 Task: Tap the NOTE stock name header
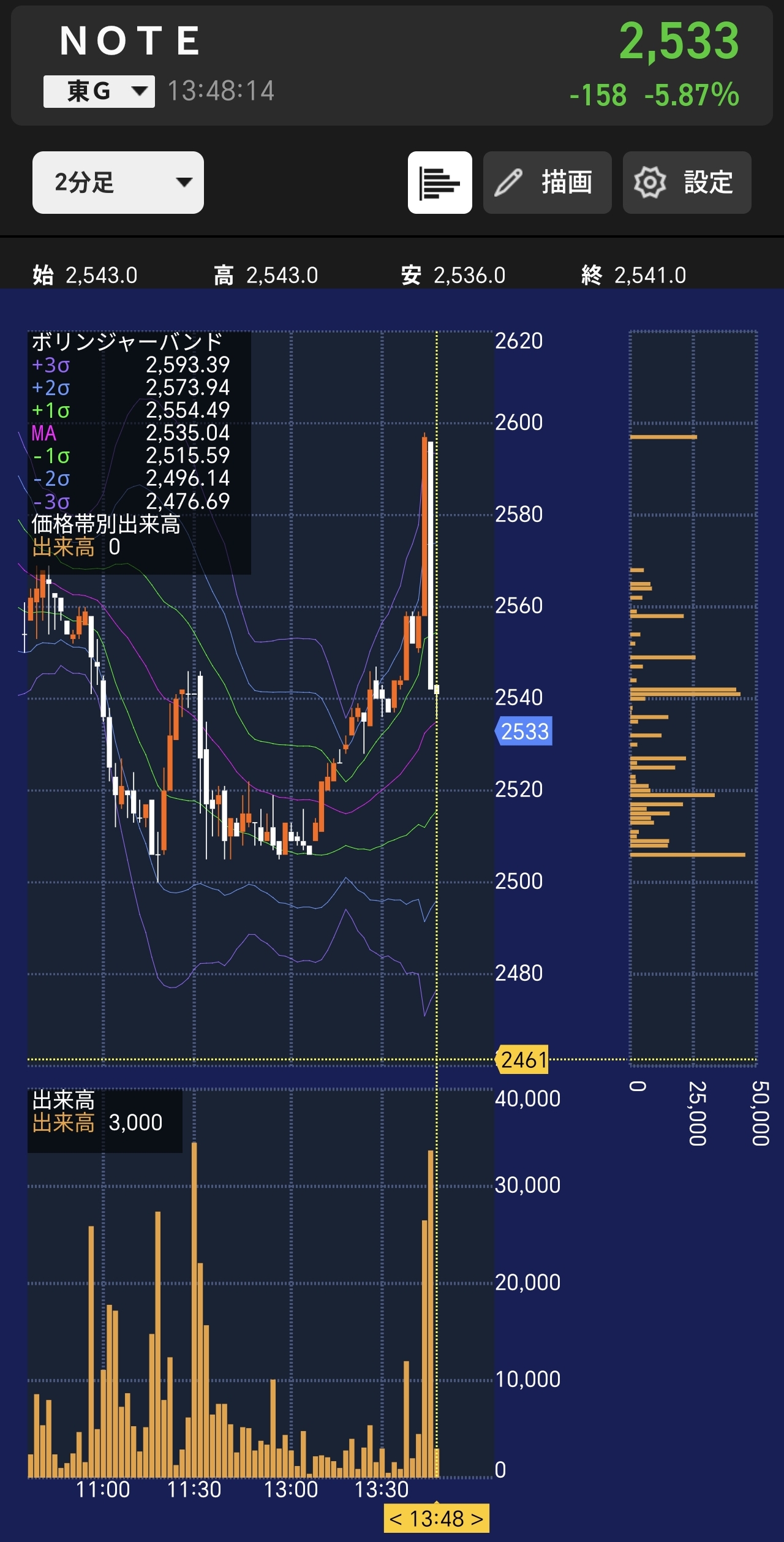[130, 42]
